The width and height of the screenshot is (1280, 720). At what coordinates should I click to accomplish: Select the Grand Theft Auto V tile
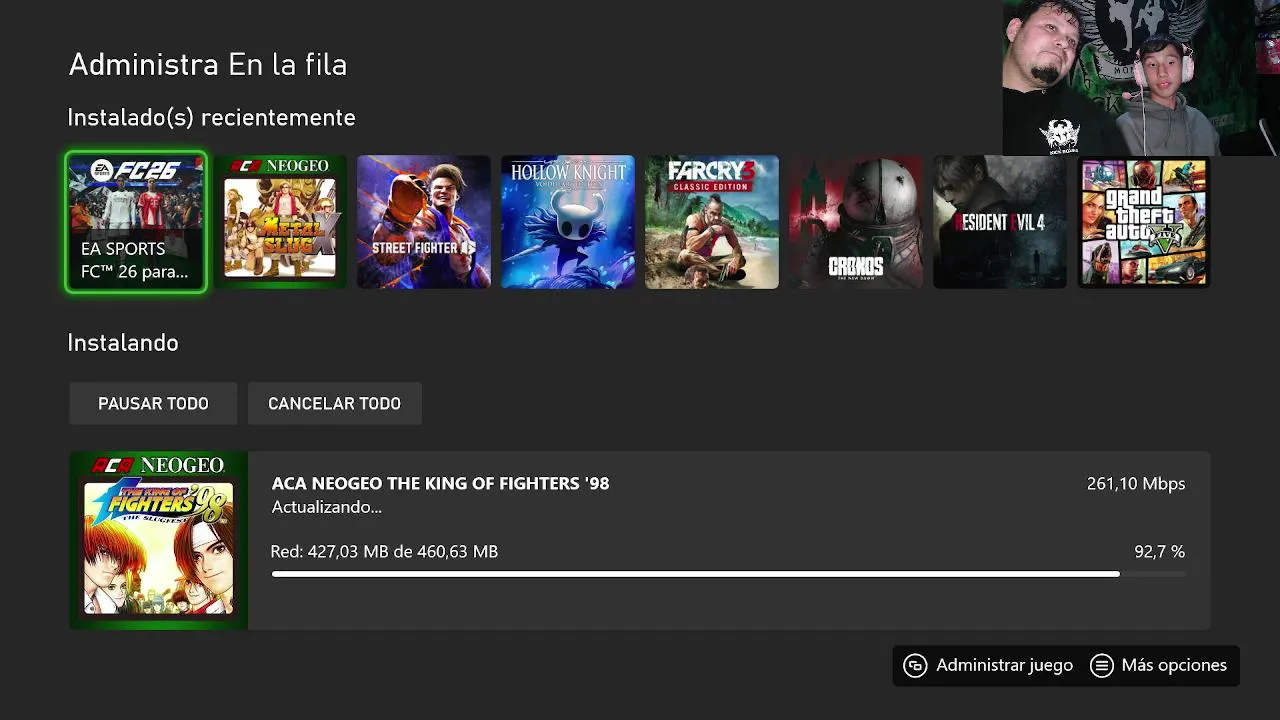pyautogui.click(x=1144, y=222)
